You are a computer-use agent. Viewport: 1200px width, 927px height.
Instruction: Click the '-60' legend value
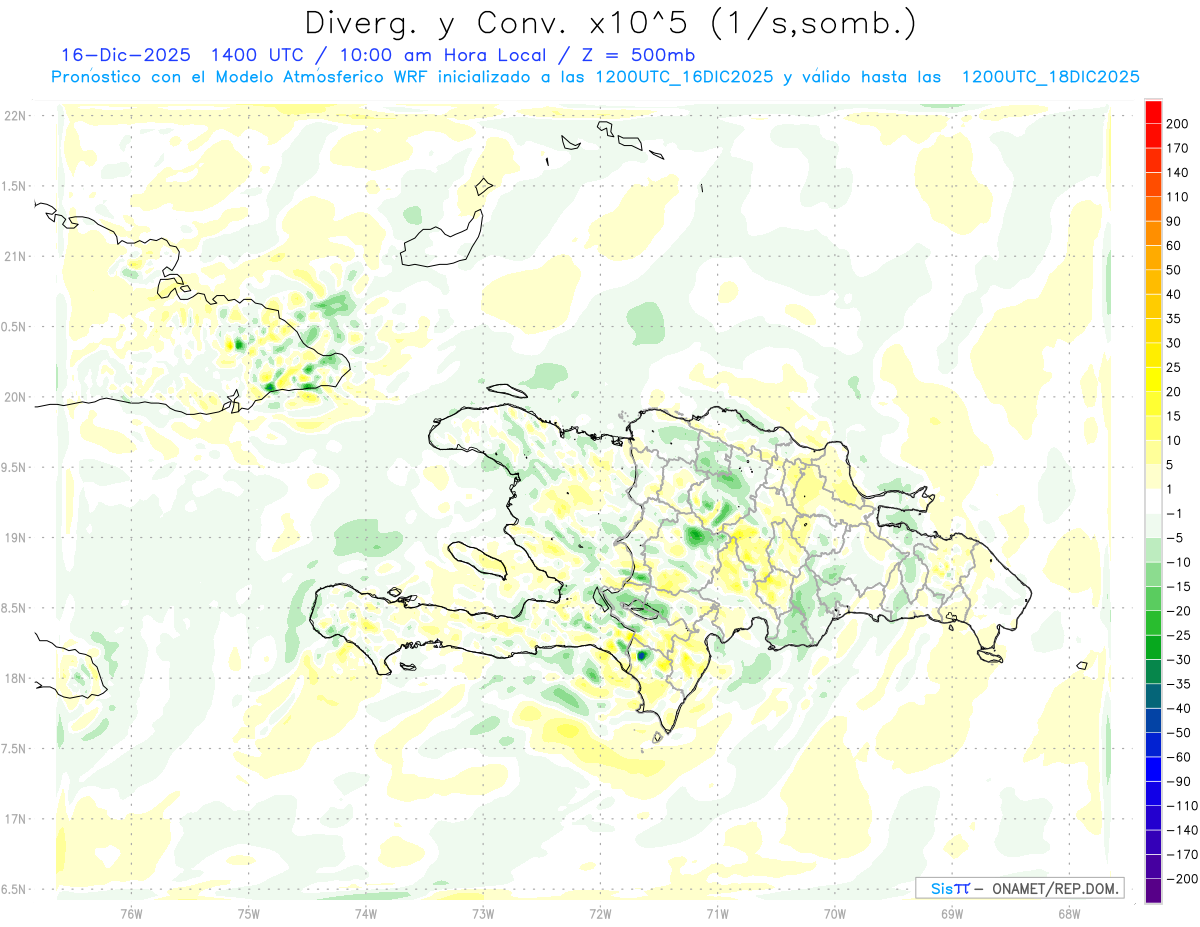click(x=1178, y=758)
